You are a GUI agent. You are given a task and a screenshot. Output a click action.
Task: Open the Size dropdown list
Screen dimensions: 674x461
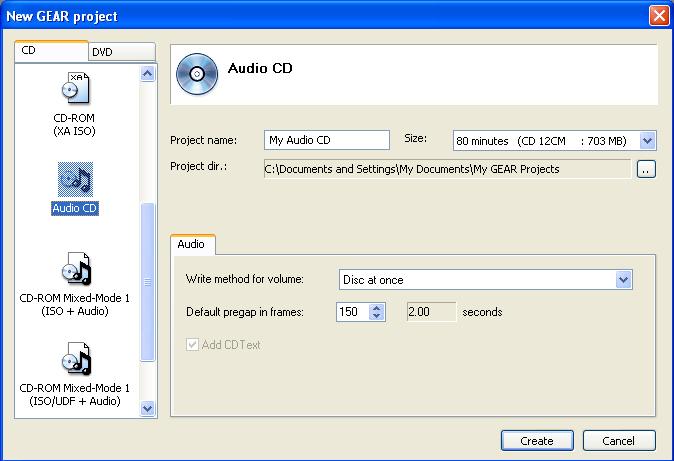point(647,141)
